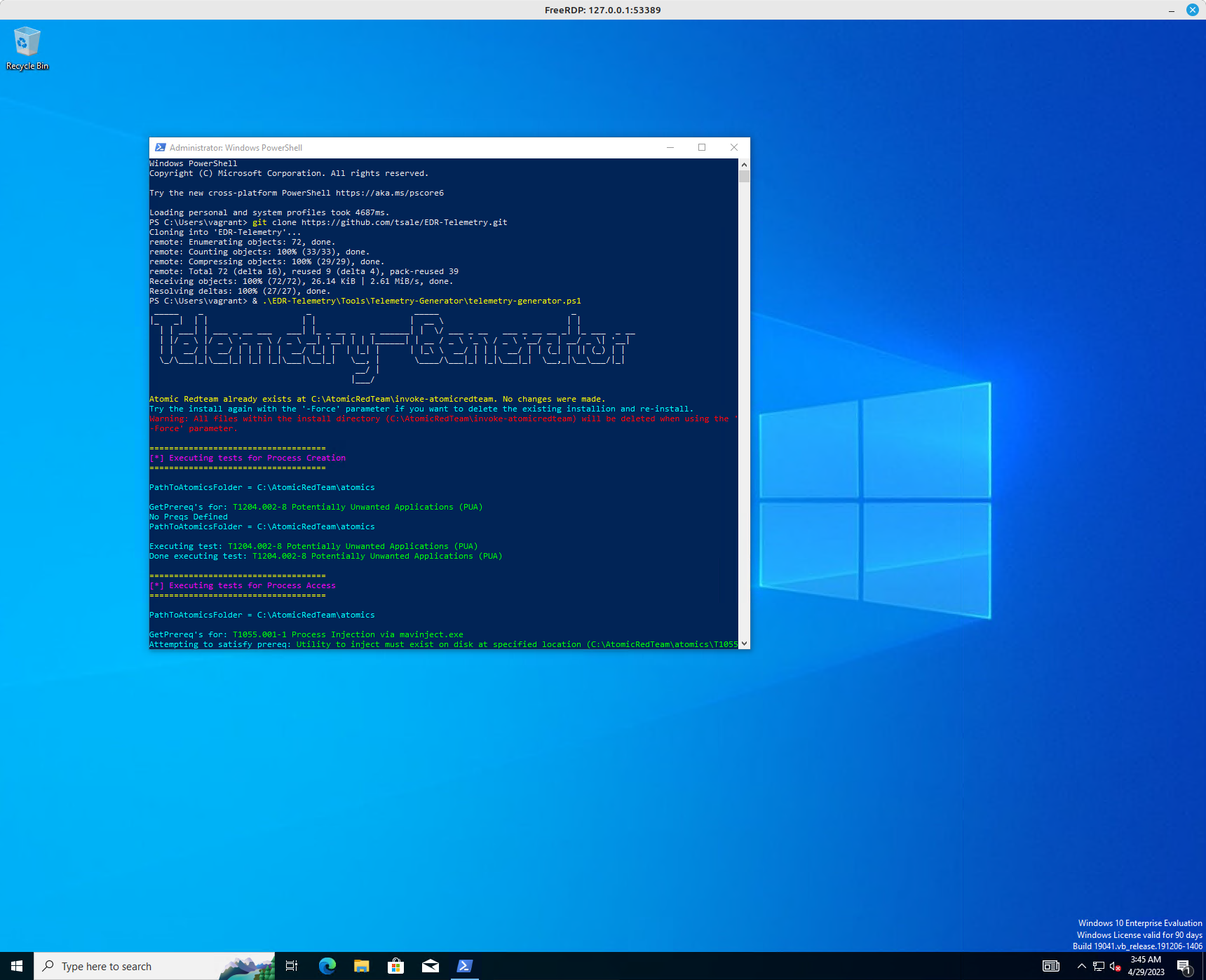The height and width of the screenshot is (980, 1206).
Task: Click the aka.ms/pscore6 URL text
Action: click(390, 193)
